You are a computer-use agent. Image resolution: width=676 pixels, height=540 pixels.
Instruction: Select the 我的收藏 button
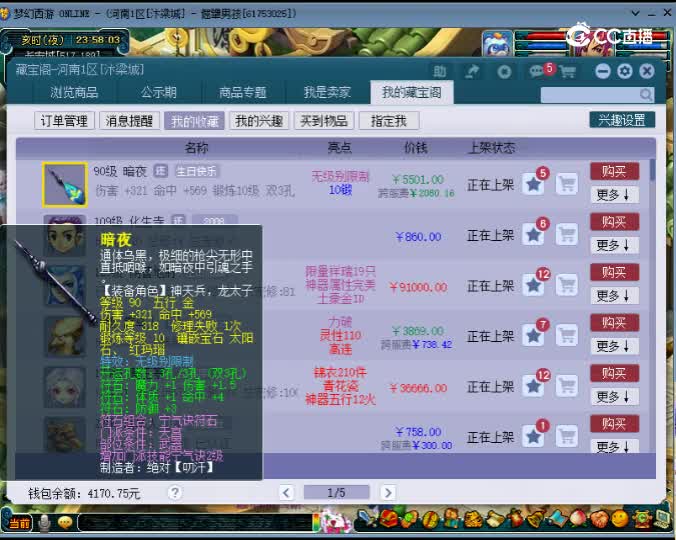pos(194,121)
